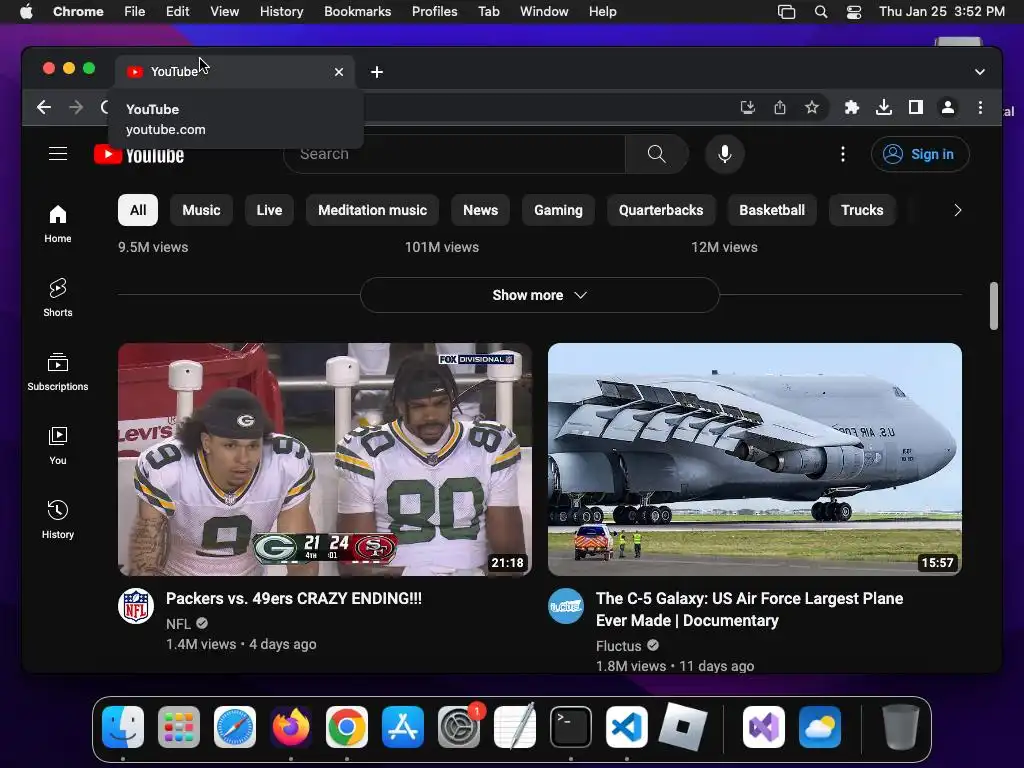The width and height of the screenshot is (1024, 768).
Task: Go to Home in sidebar
Action: 57,223
